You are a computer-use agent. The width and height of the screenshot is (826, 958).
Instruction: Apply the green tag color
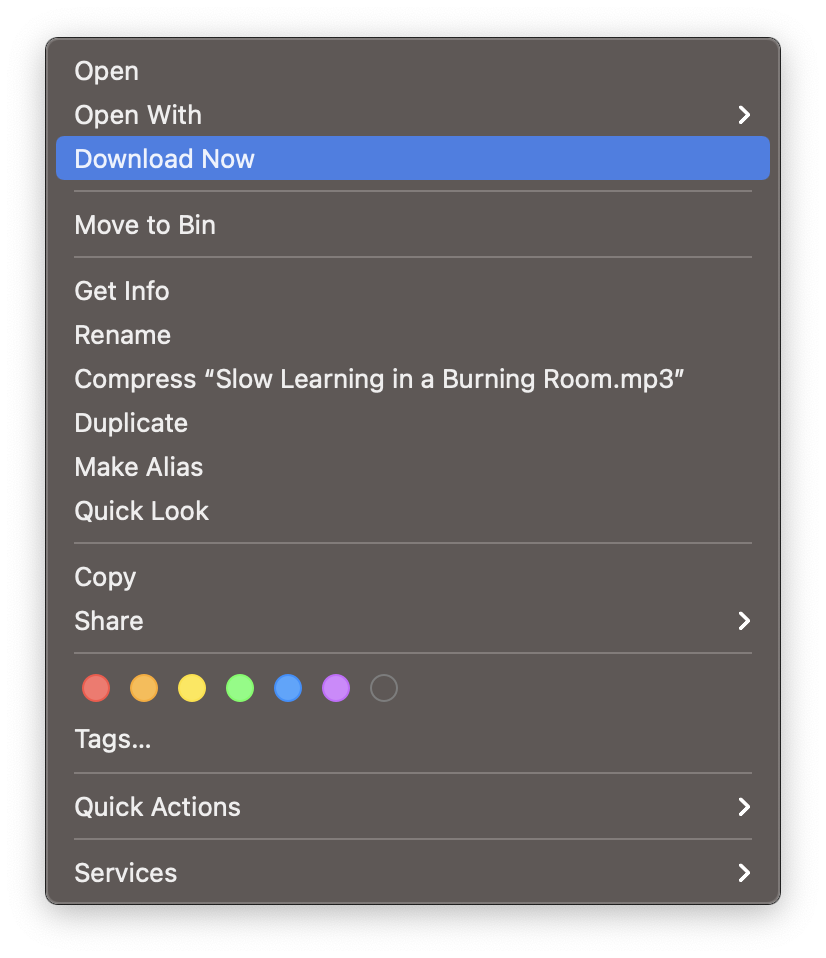240,688
